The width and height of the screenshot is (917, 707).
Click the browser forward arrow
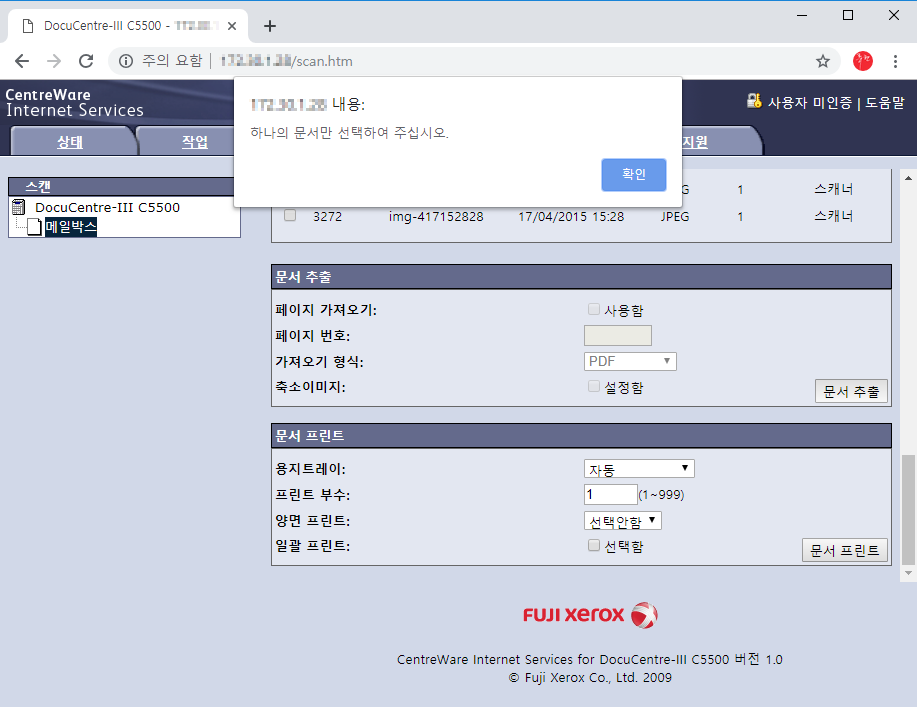click(54, 61)
